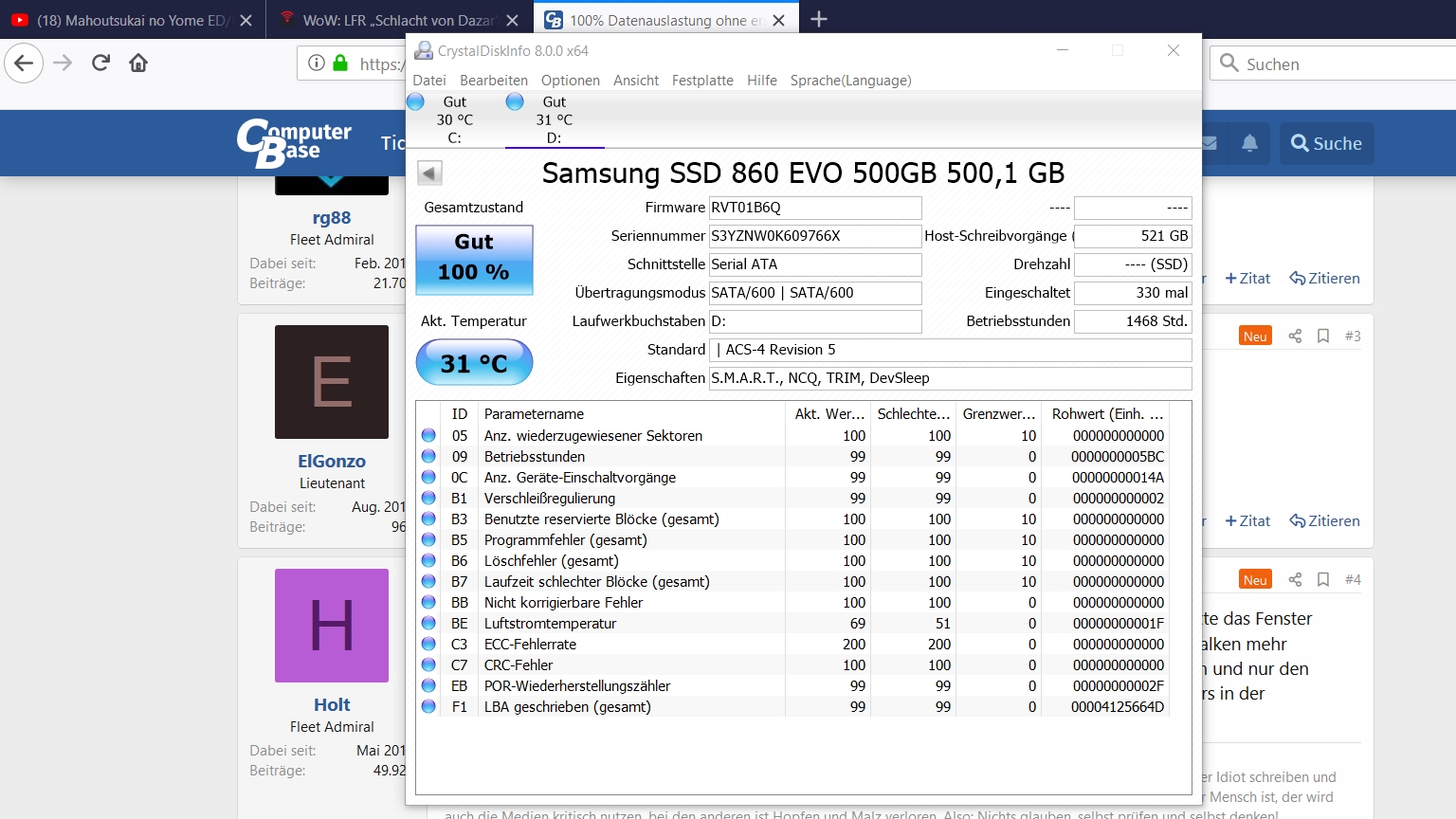1456x819 pixels.
Task: Click the Firmware value field
Action: [815, 208]
